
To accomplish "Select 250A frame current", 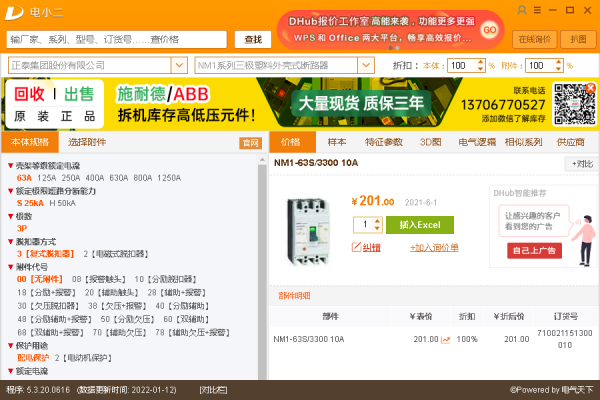I will [71, 178].
